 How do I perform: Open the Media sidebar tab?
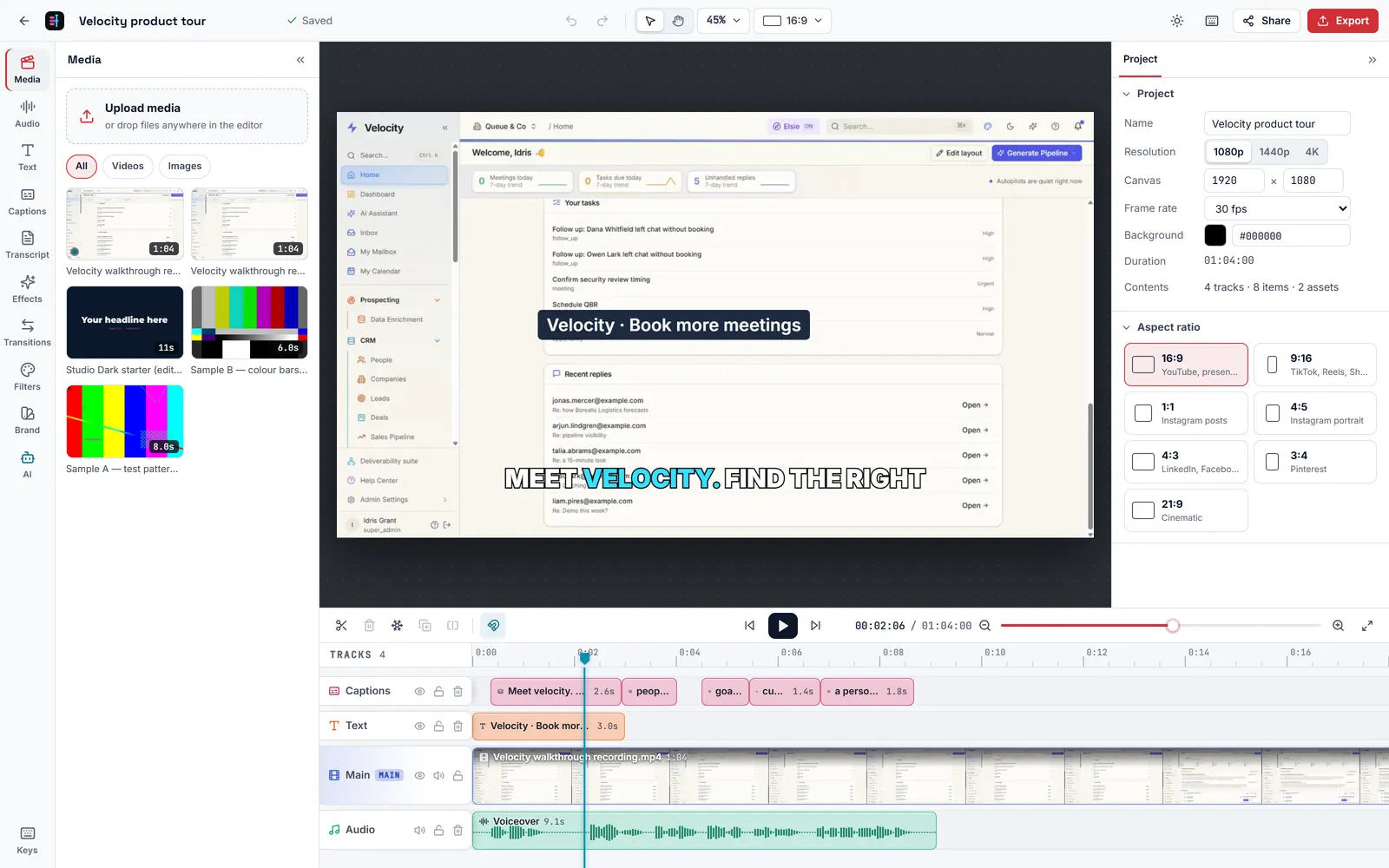(x=28, y=69)
